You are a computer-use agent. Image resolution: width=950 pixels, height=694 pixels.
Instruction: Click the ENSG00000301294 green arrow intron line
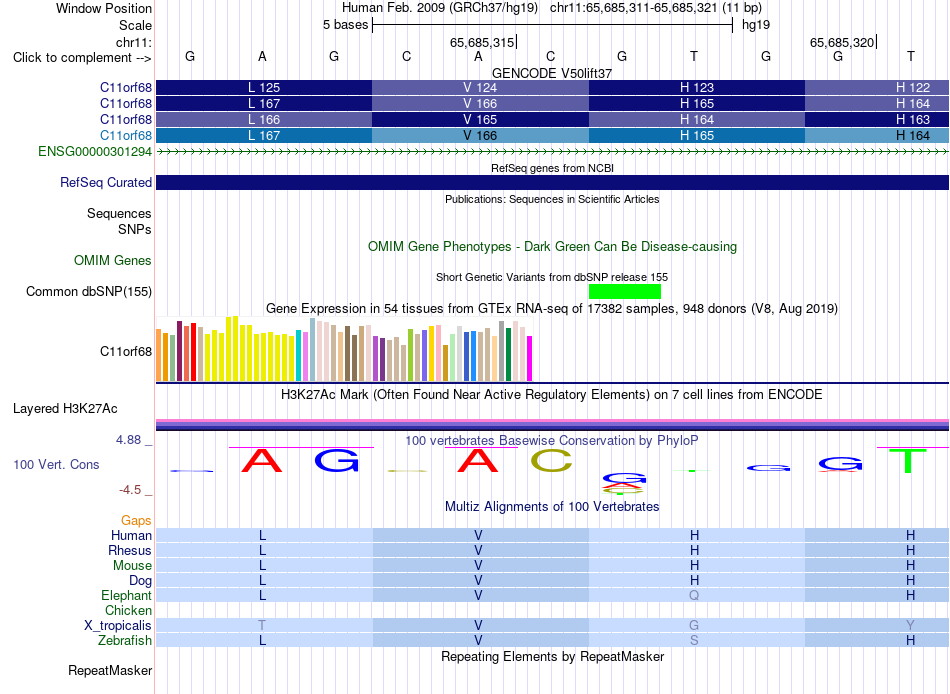click(x=552, y=152)
